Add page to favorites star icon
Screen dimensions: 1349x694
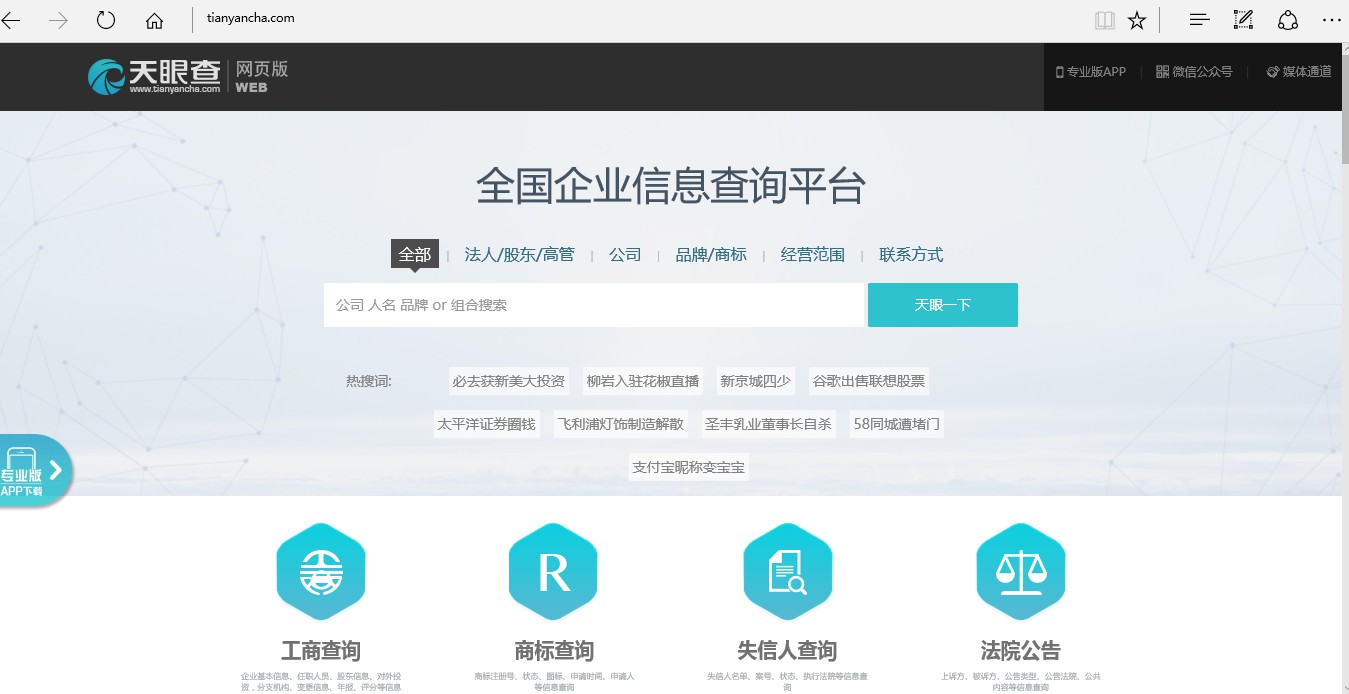coord(1137,20)
